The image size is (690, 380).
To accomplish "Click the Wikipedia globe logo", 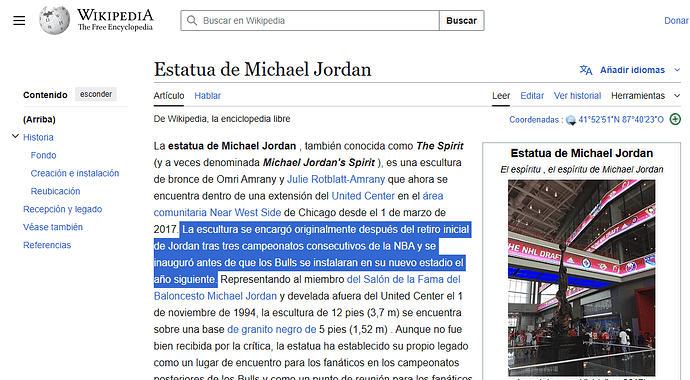I will (54, 20).
